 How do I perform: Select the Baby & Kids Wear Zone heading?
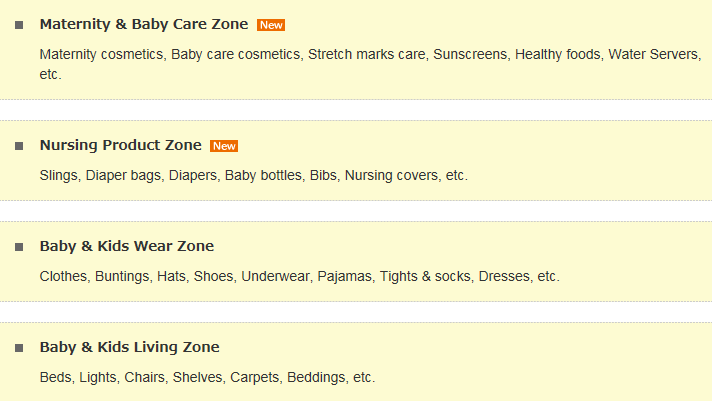click(127, 246)
